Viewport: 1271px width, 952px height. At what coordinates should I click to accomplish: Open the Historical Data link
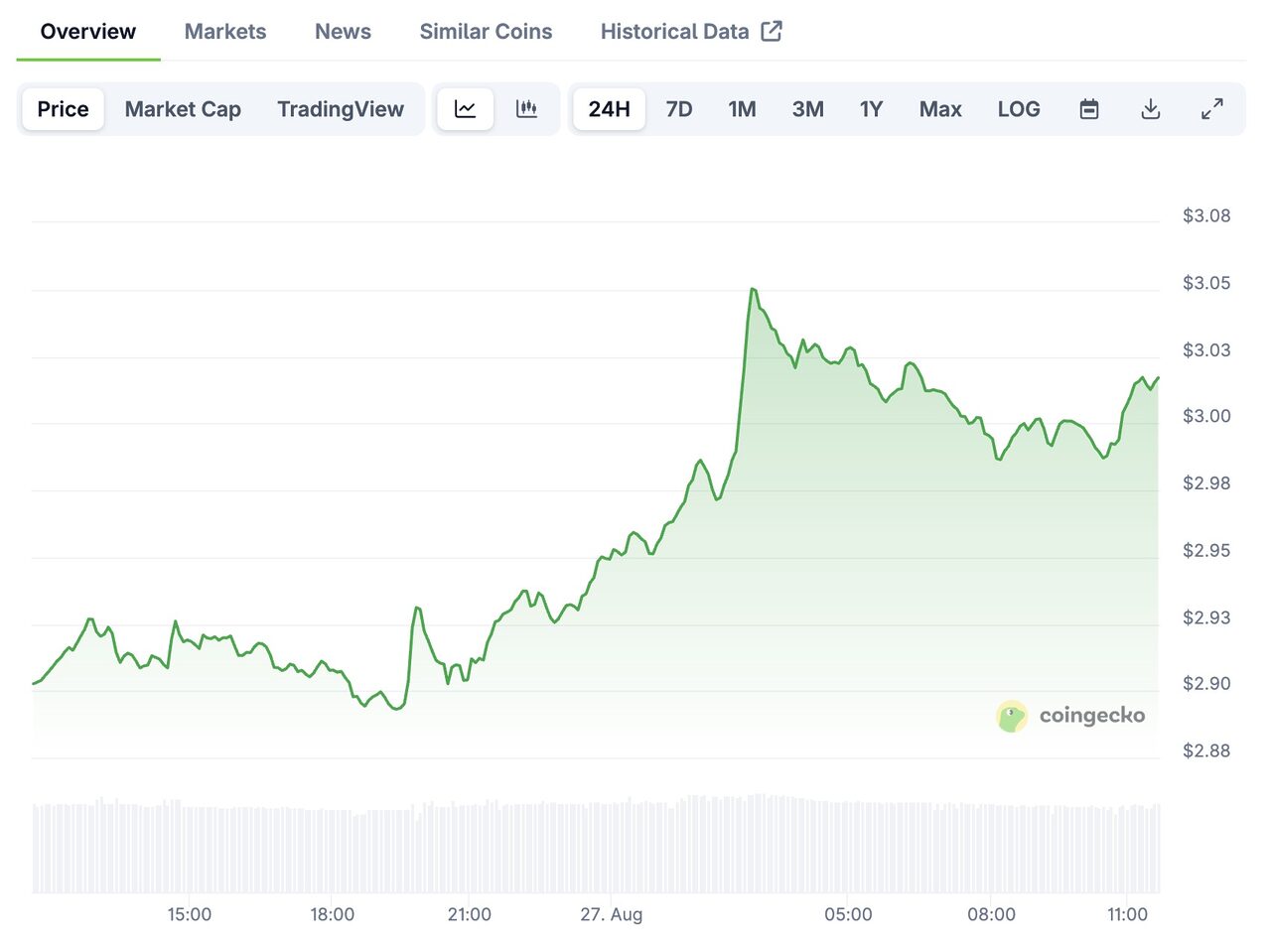(x=674, y=32)
